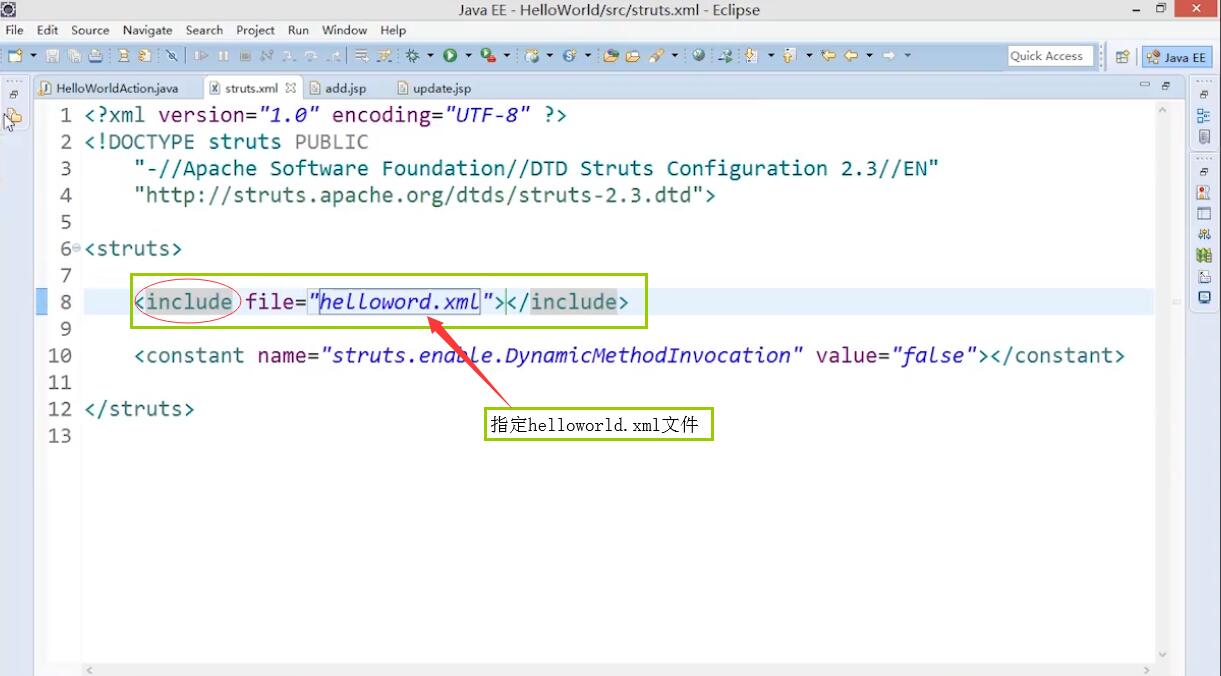Open the Help menu
The width and height of the screenshot is (1221, 676).
click(393, 30)
